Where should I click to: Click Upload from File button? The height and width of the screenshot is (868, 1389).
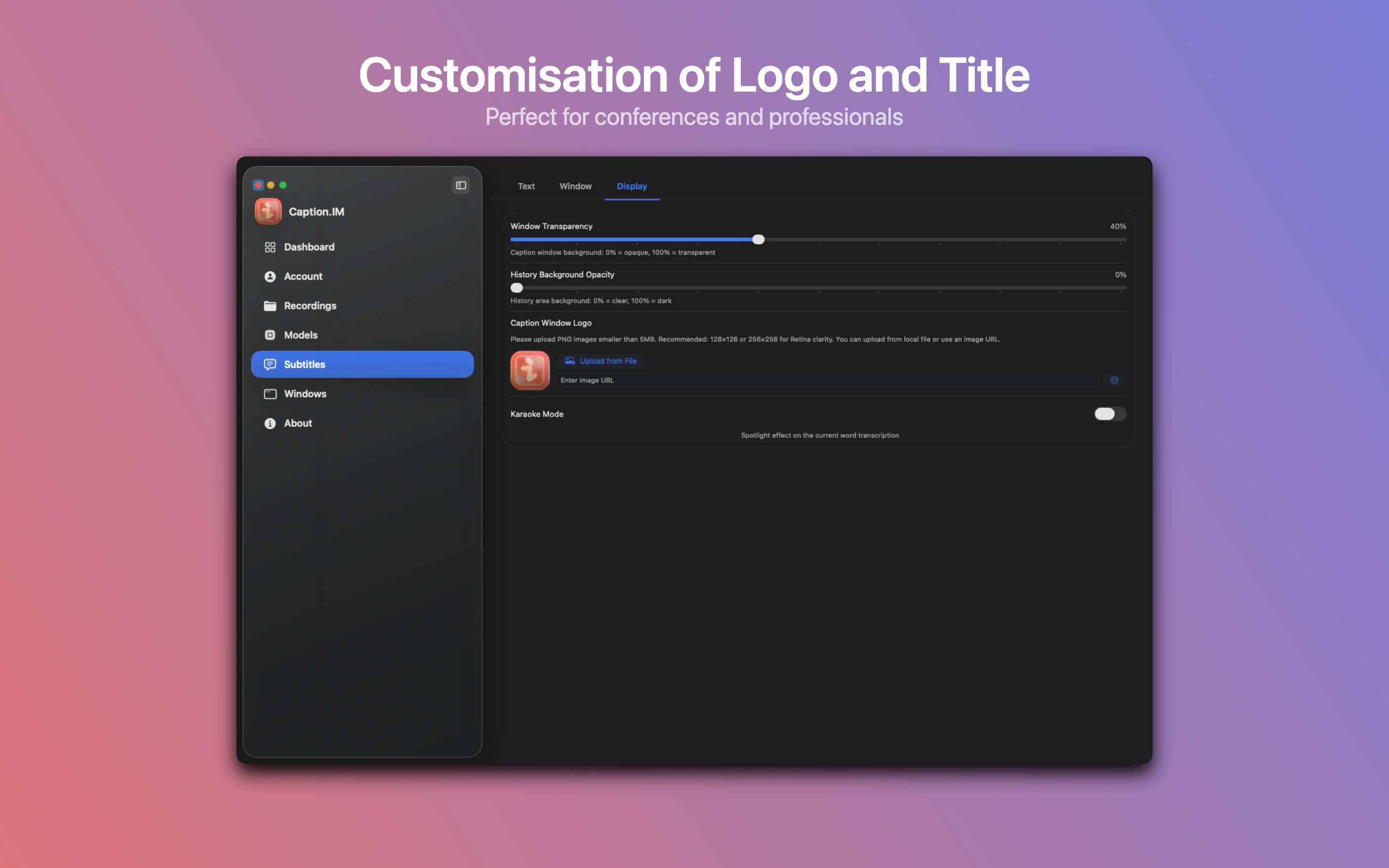(x=601, y=361)
